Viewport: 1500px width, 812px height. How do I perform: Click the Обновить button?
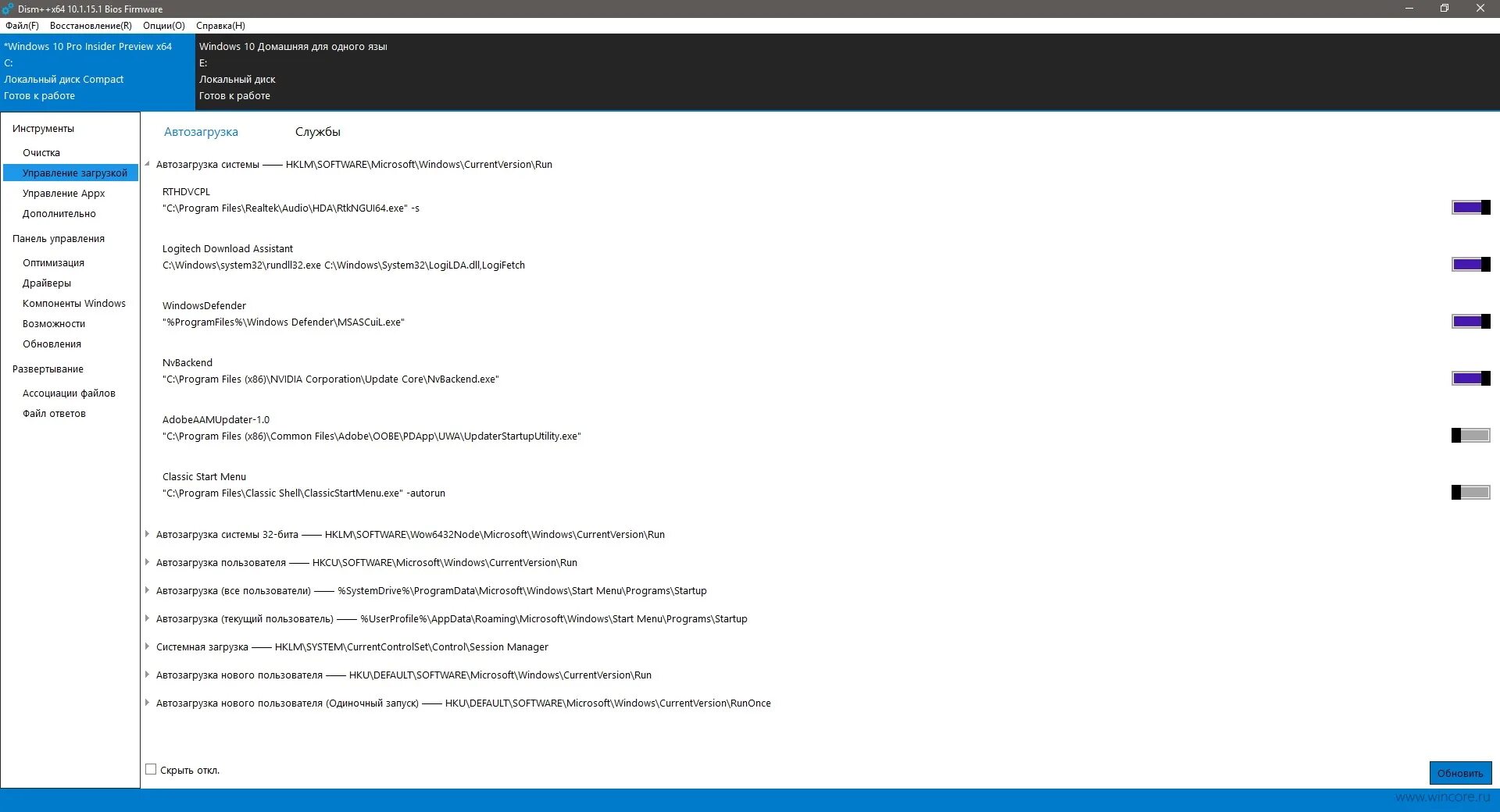pyautogui.click(x=1460, y=773)
